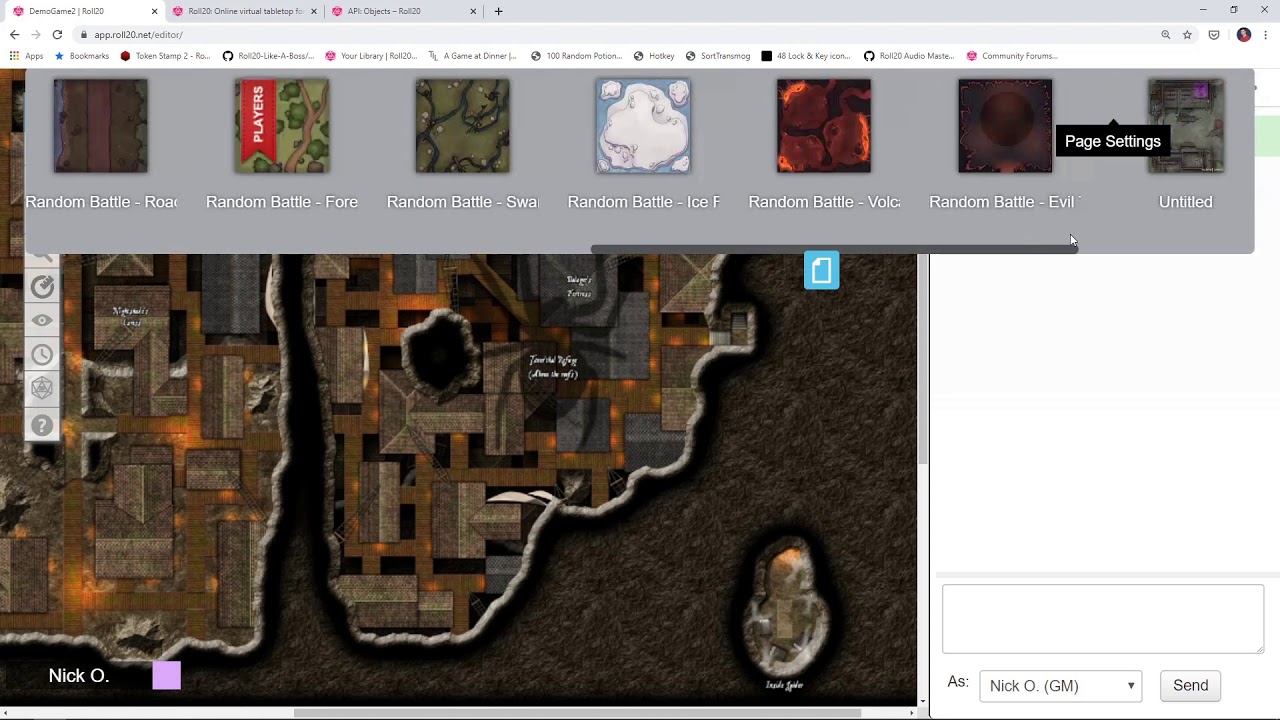Open the SortTransmog bookmark
This screenshot has height=720, width=1280.
(717, 56)
